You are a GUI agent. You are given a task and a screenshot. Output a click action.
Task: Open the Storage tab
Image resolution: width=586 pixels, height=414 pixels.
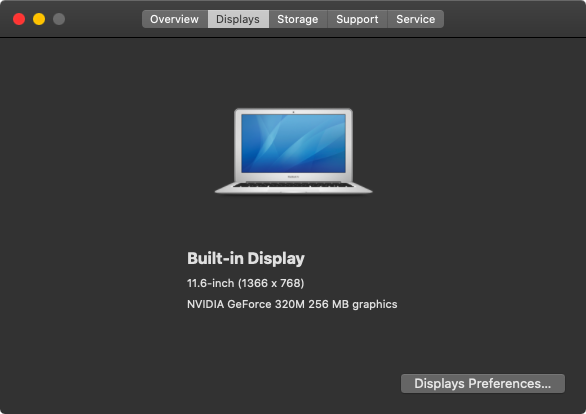pos(298,19)
